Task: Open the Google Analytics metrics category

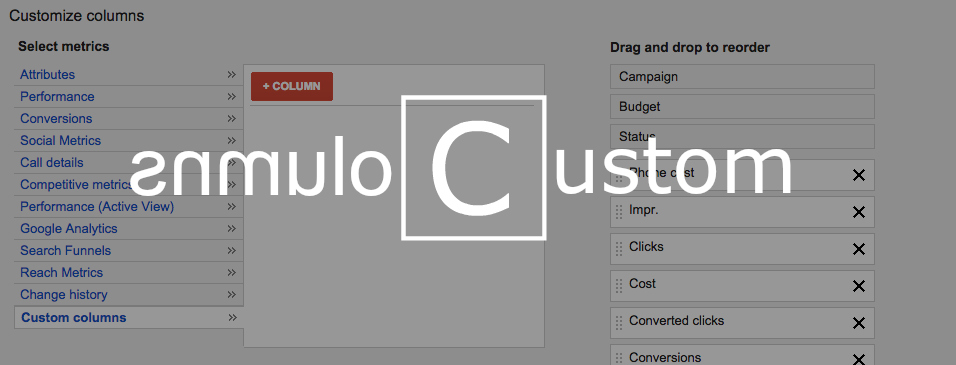Action: tap(69, 229)
